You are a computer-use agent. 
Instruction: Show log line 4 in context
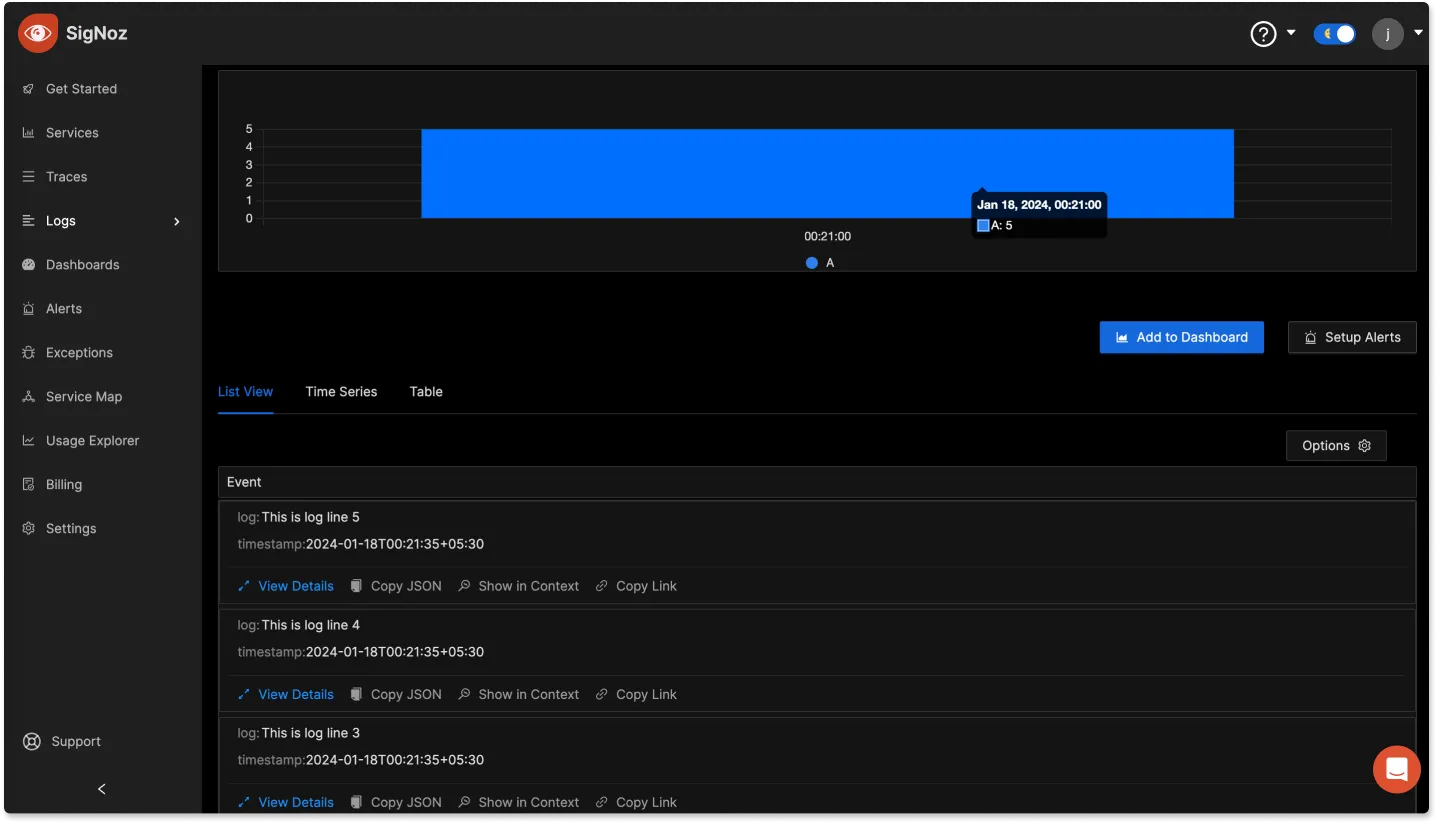[518, 694]
